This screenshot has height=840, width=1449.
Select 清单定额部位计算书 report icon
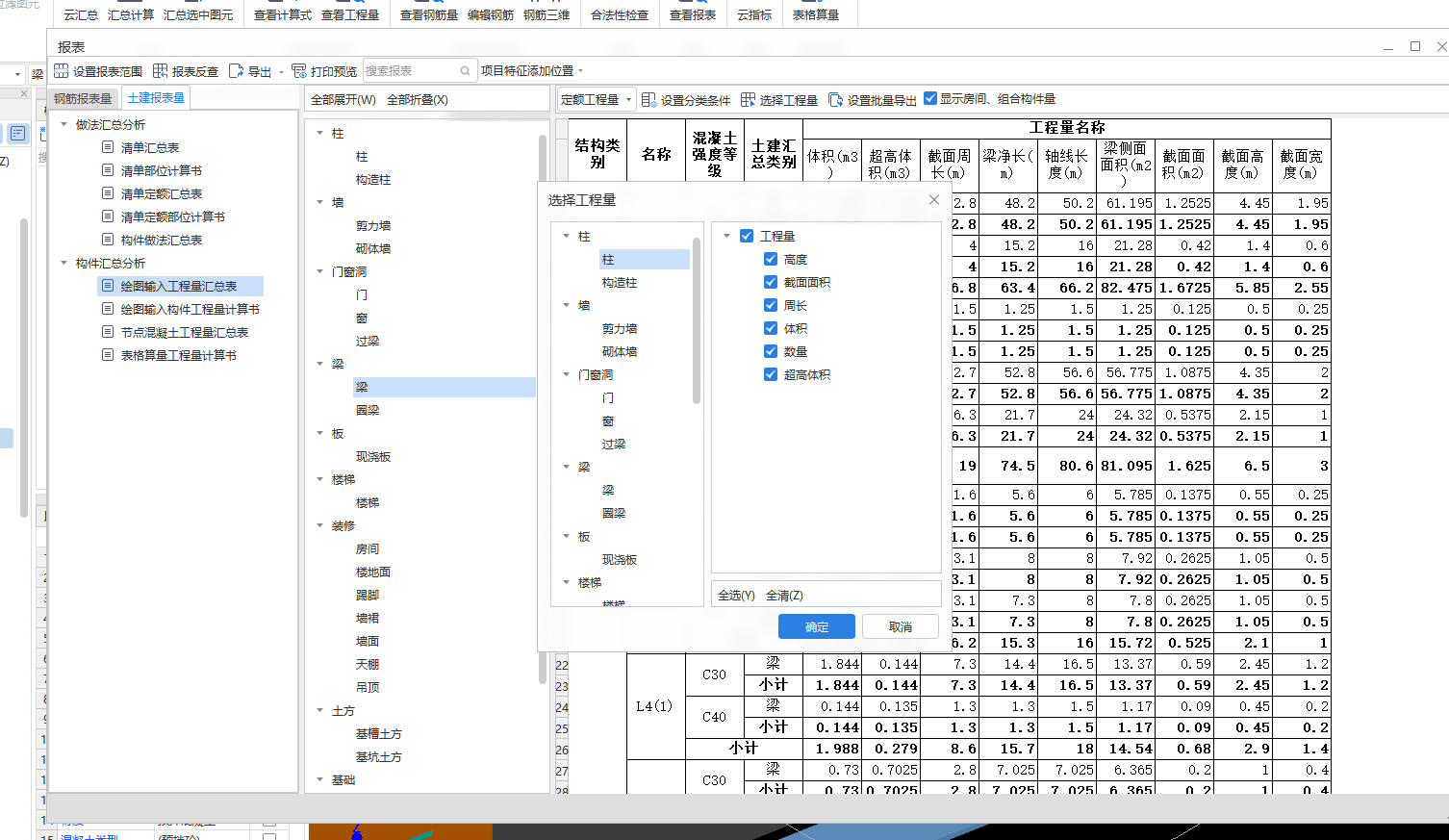click(108, 216)
